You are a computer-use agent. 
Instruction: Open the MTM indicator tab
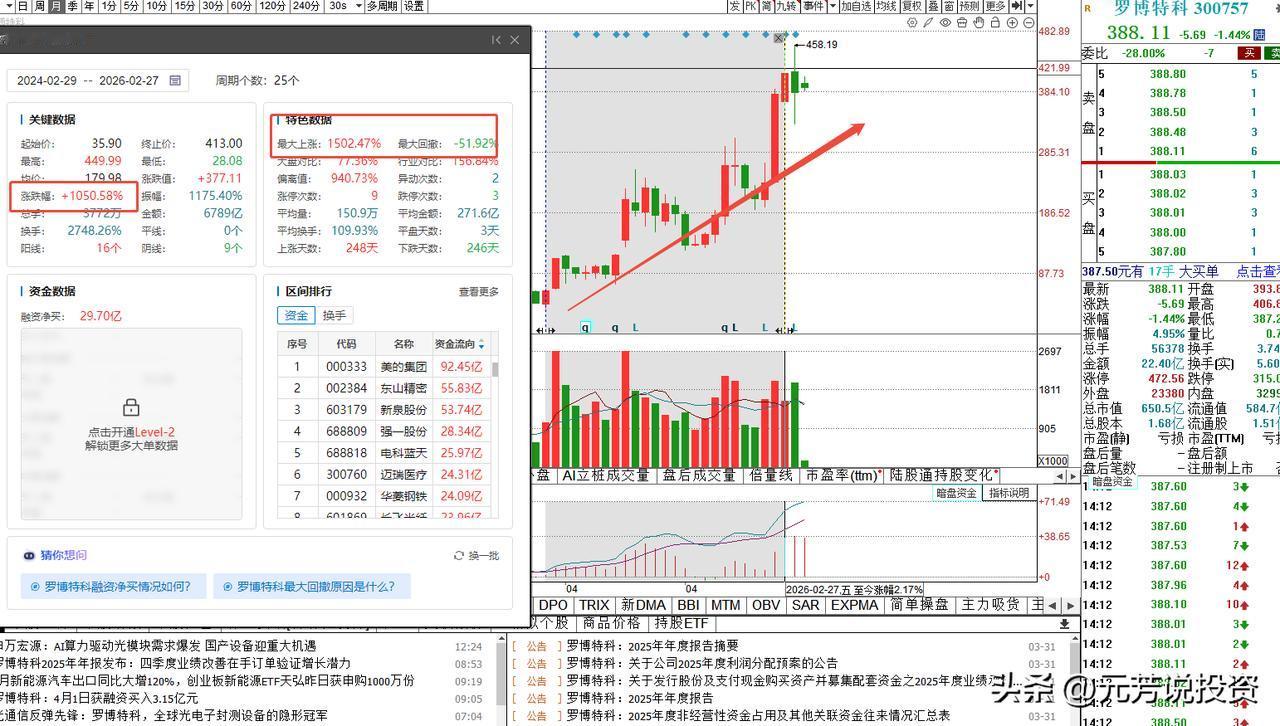[x=726, y=605]
